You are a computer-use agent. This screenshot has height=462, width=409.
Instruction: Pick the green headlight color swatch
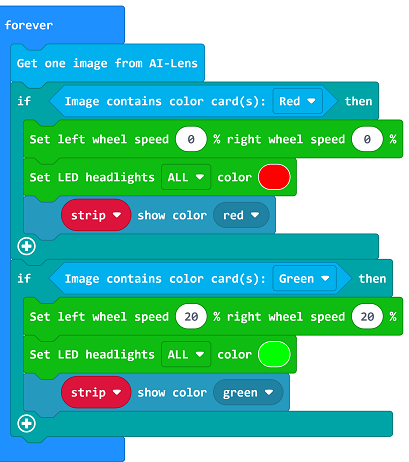pos(274,354)
